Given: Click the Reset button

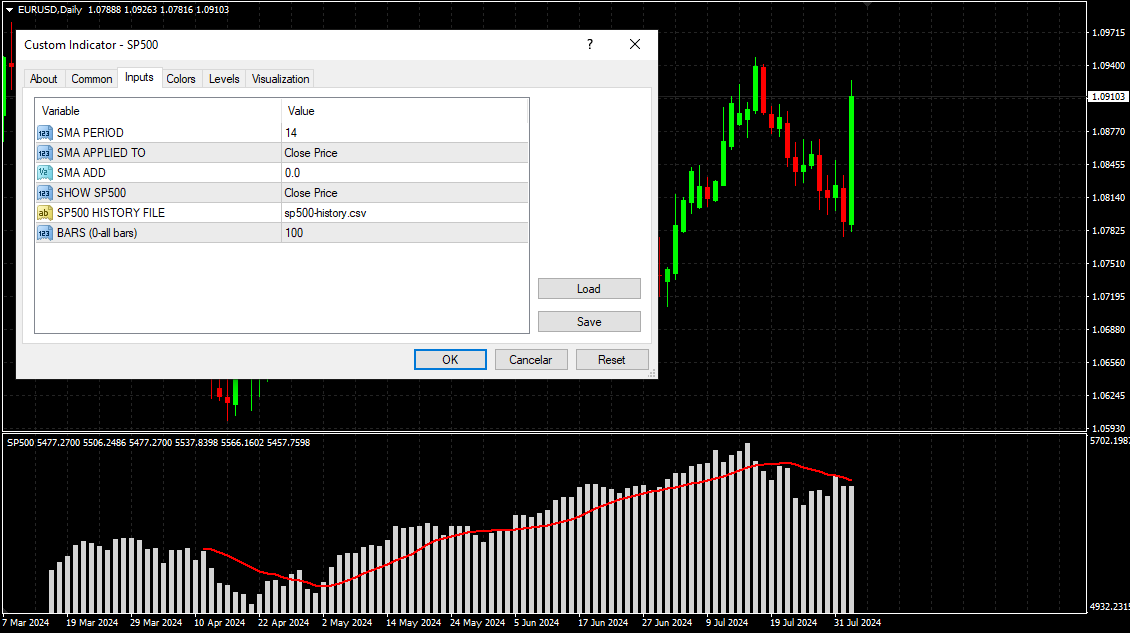Looking at the screenshot, I should [612, 360].
